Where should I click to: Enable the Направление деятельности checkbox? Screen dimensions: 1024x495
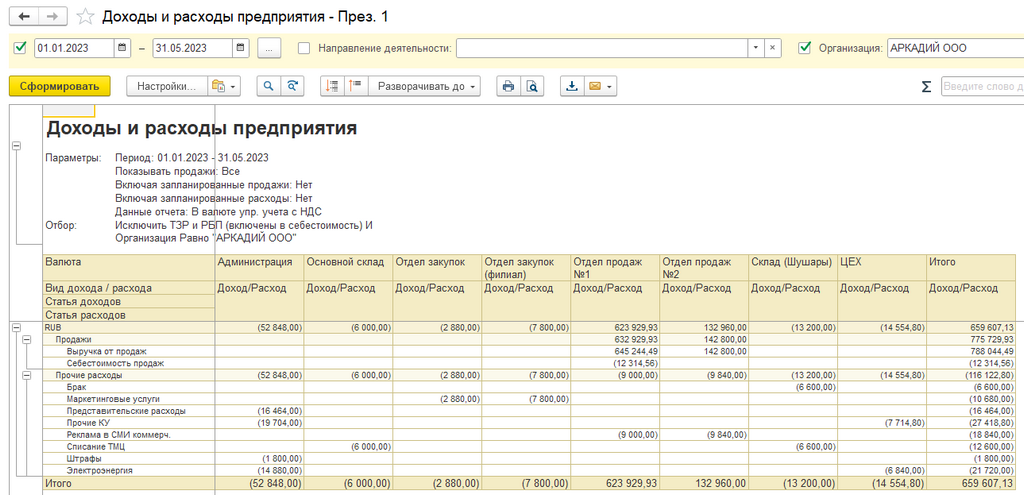pyautogui.click(x=304, y=48)
